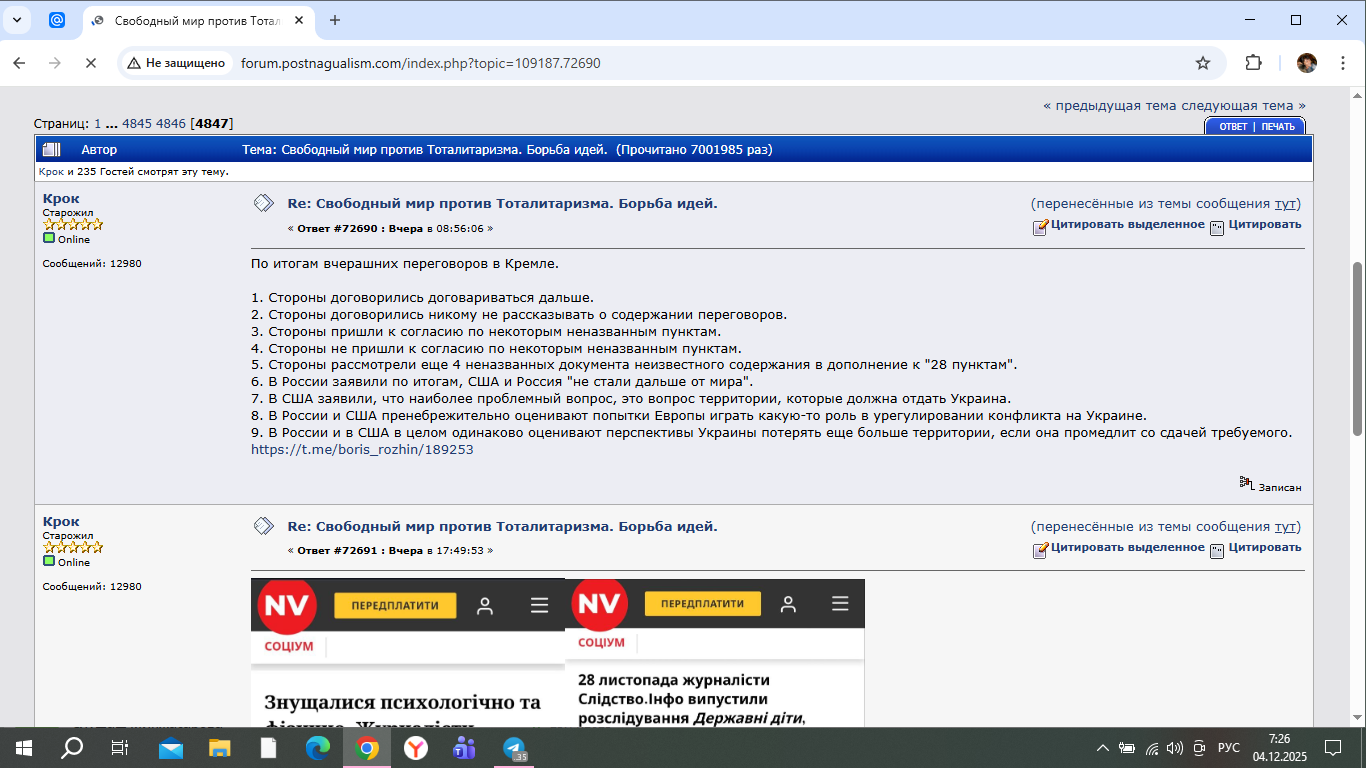Bookmark this page with the star icon

[1203, 63]
